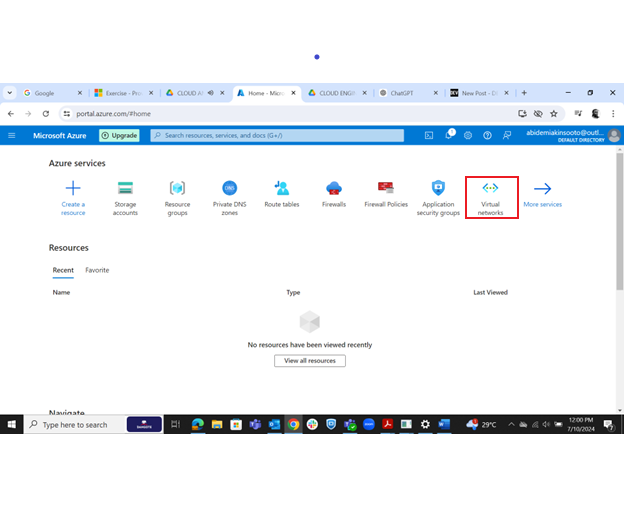Image resolution: width=624 pixels, height=516 pixels.
Task: Show hidden system tray icons
Action: [511, 424]
